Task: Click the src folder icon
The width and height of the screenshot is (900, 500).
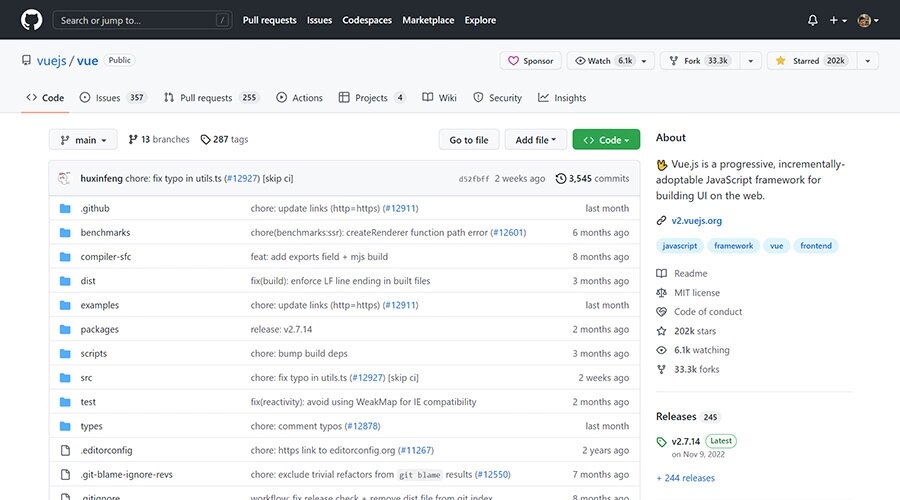Action: pos(65,378)
